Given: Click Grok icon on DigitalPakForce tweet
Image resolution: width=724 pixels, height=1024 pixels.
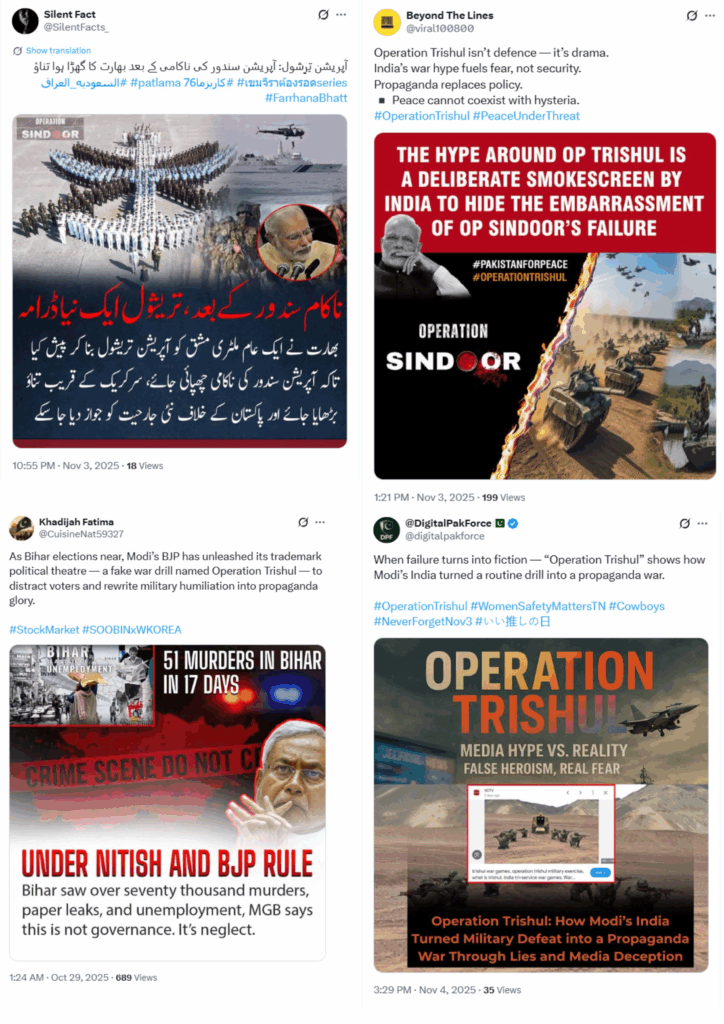Looking at the screenshot, I should 684,523.
